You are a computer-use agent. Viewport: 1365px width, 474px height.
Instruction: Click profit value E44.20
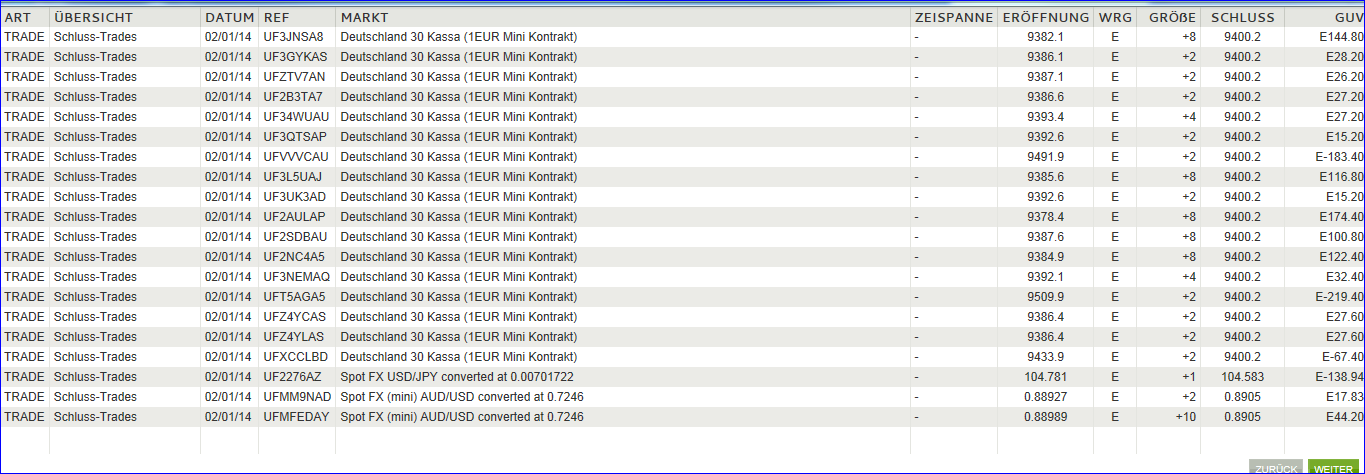(1345, 417)
